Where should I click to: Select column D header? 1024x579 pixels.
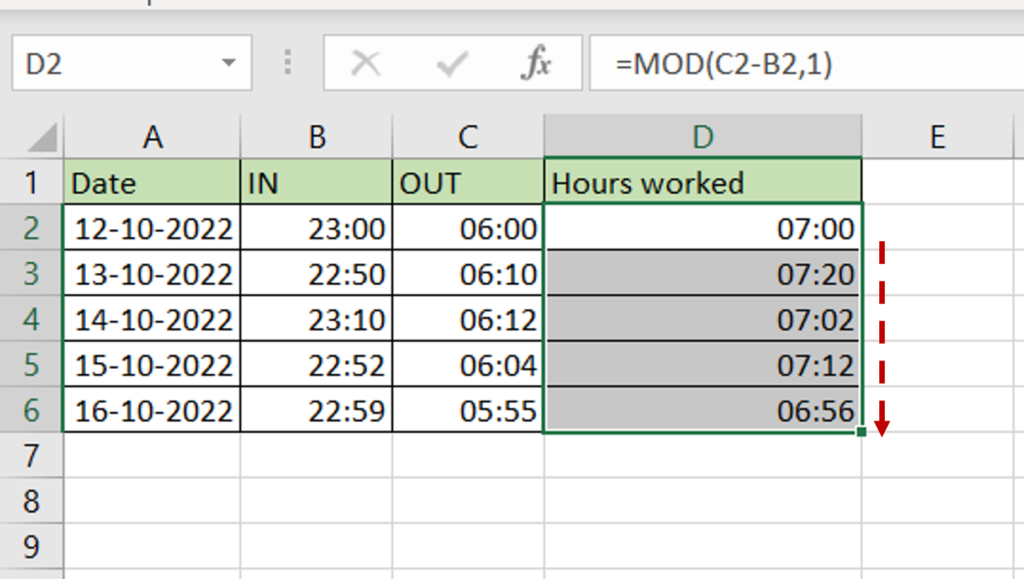click(x=702, y=137)
